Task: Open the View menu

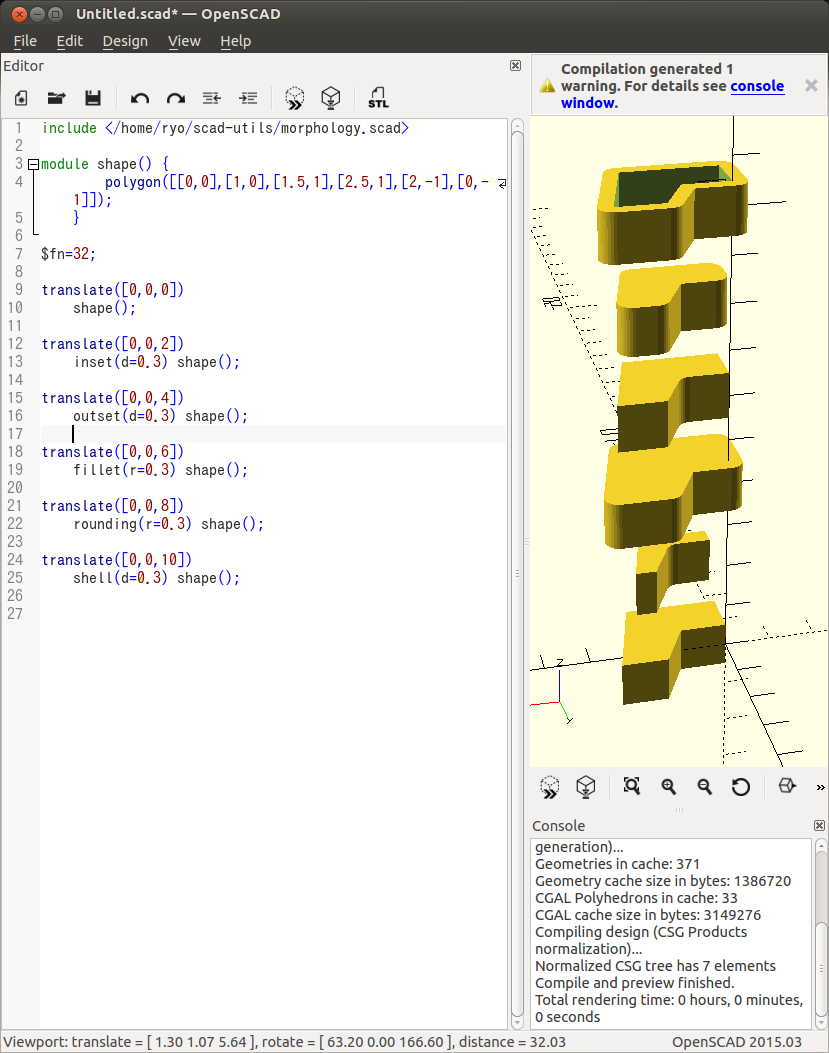Action: tap(184, 41)
